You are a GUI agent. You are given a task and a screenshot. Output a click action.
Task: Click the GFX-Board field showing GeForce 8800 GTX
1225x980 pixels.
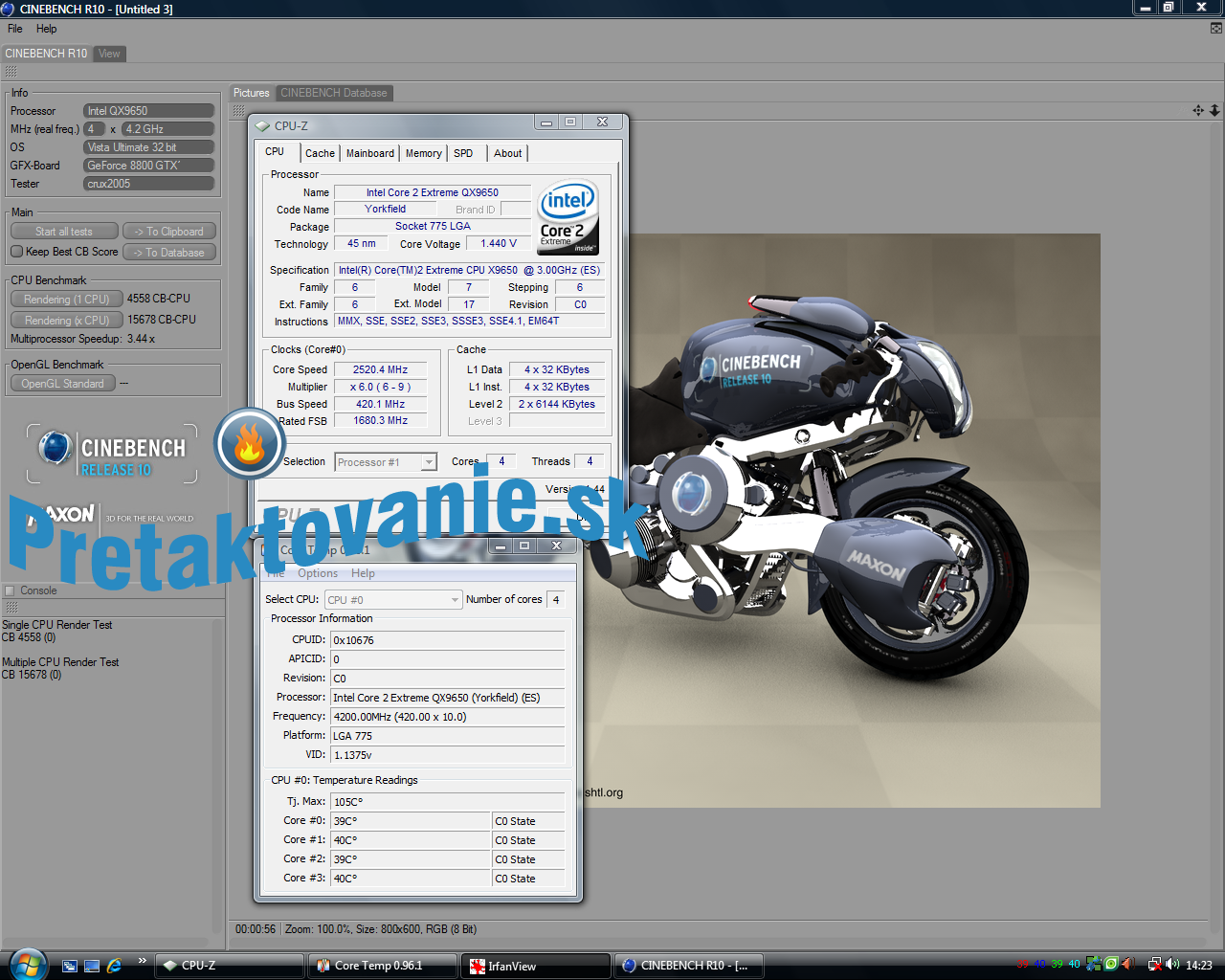[148, 166]
